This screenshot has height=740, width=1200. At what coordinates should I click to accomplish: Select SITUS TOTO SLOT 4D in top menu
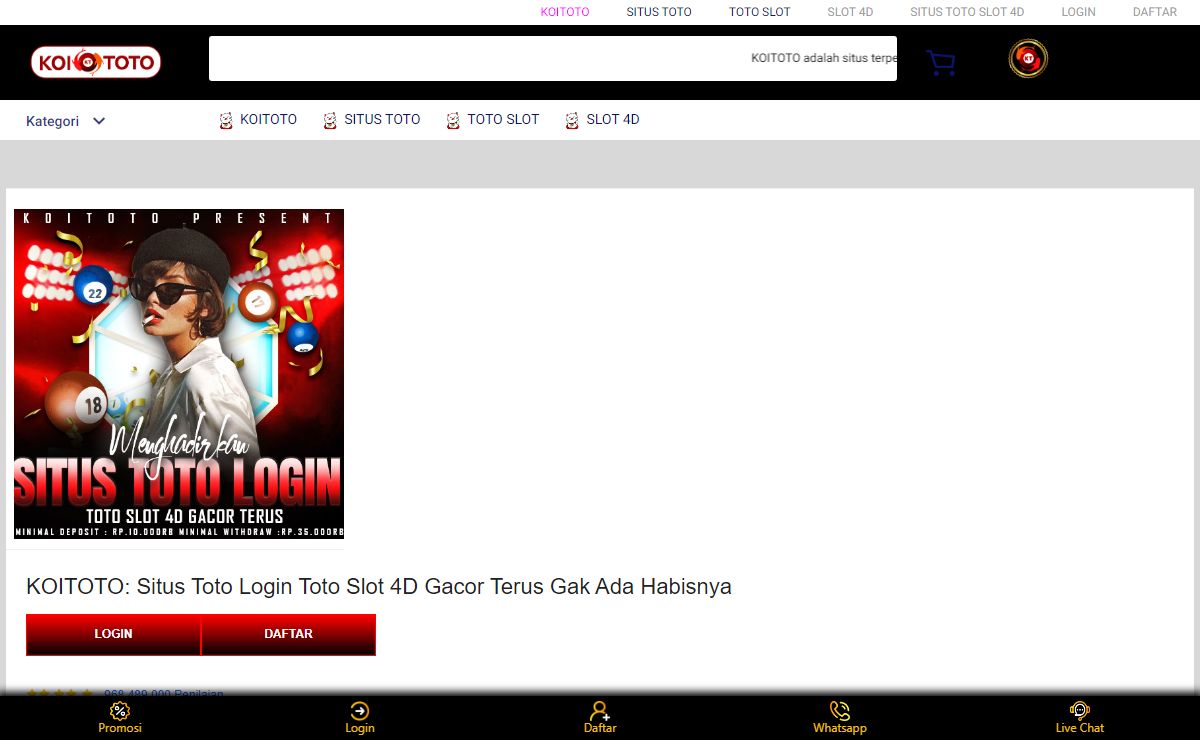966,12
